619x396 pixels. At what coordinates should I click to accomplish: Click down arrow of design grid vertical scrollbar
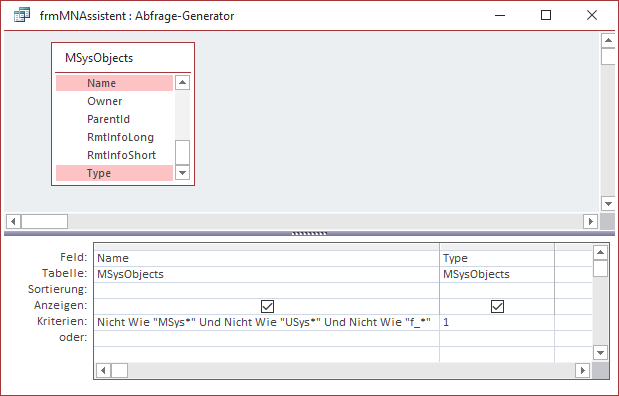click(x=600, y=353)
